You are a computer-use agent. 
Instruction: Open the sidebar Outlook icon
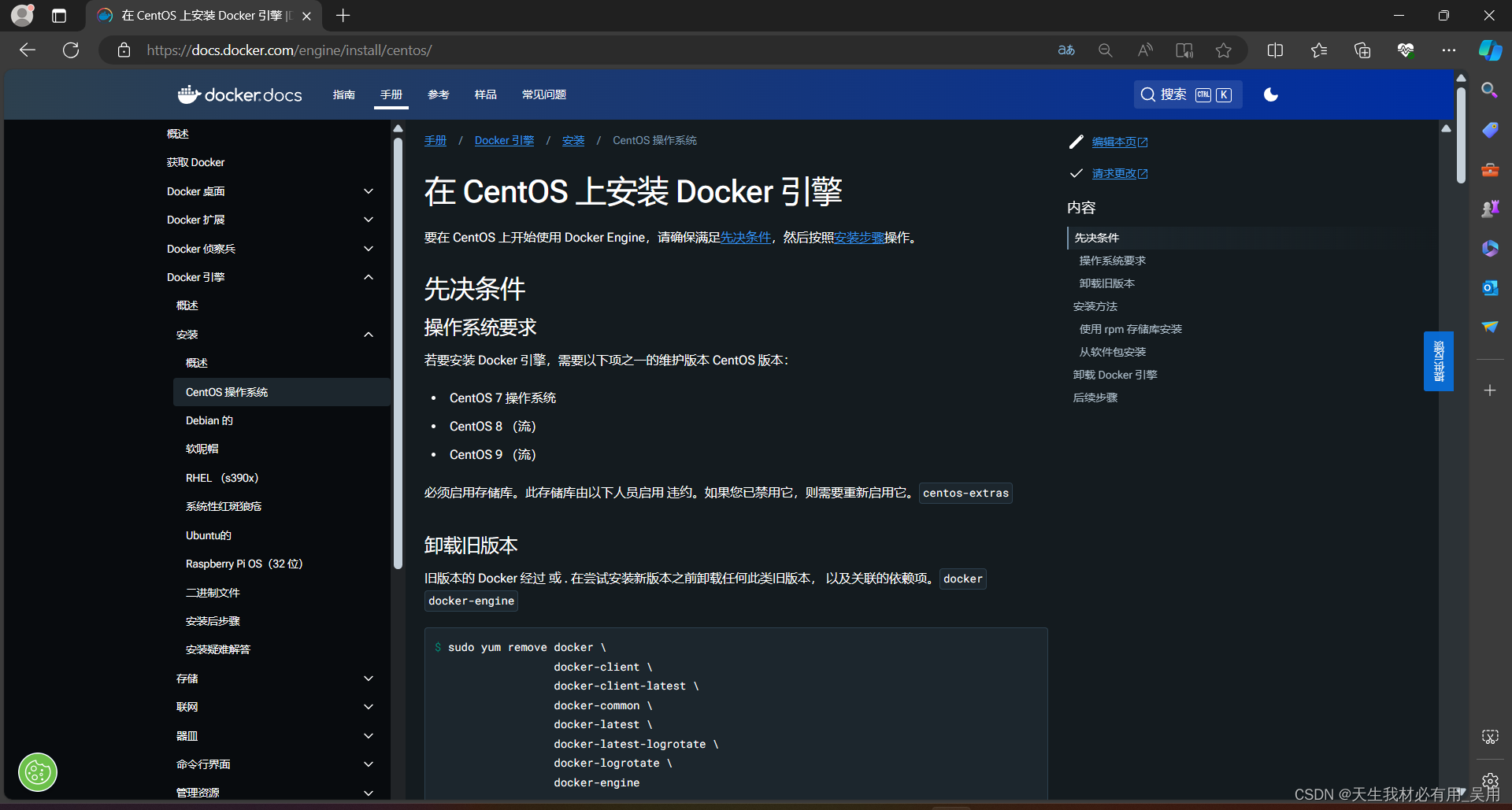(1490, 287)
